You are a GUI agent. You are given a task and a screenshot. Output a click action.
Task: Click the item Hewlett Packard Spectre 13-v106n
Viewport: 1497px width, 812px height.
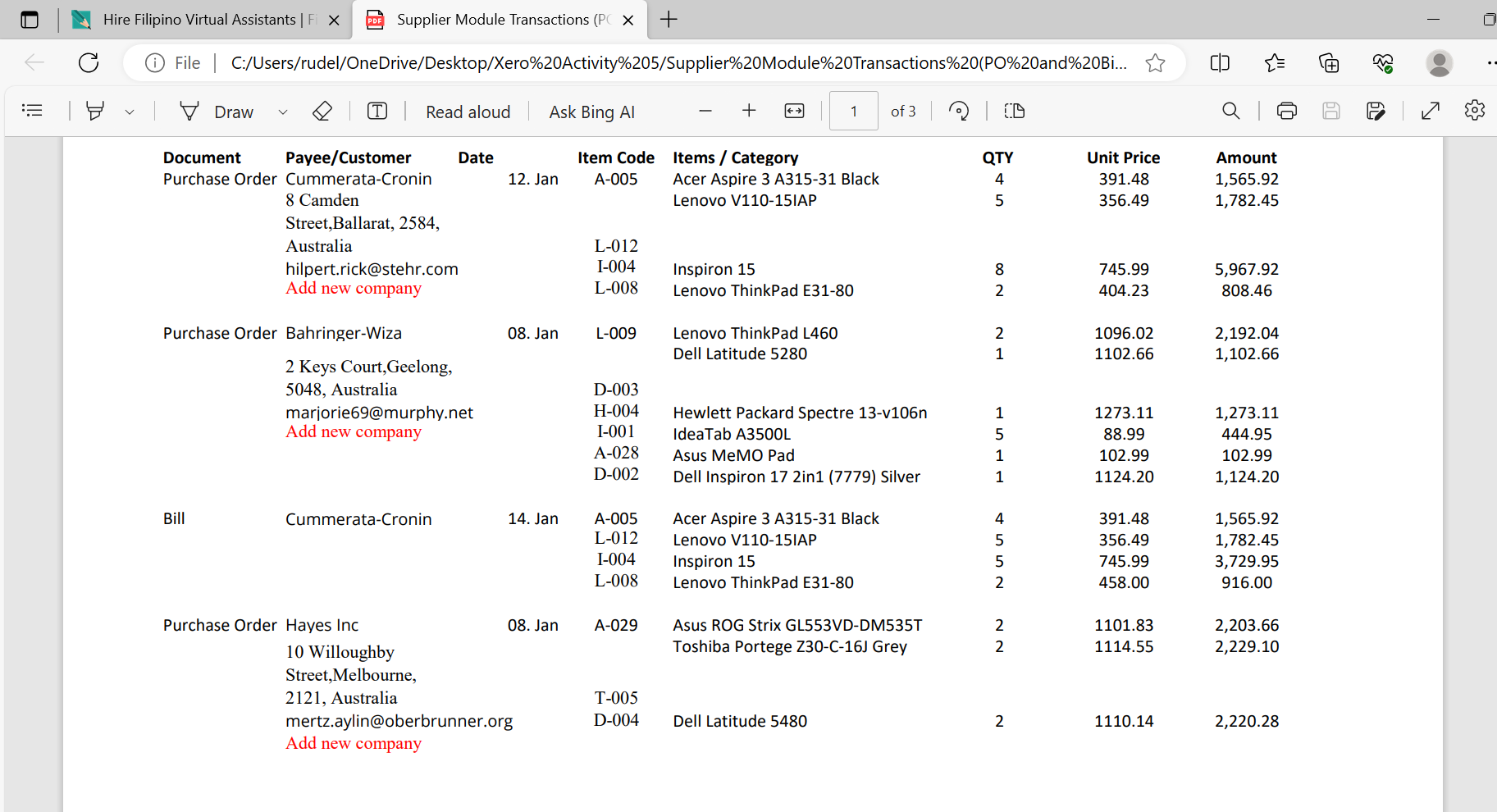pos(800,413)
